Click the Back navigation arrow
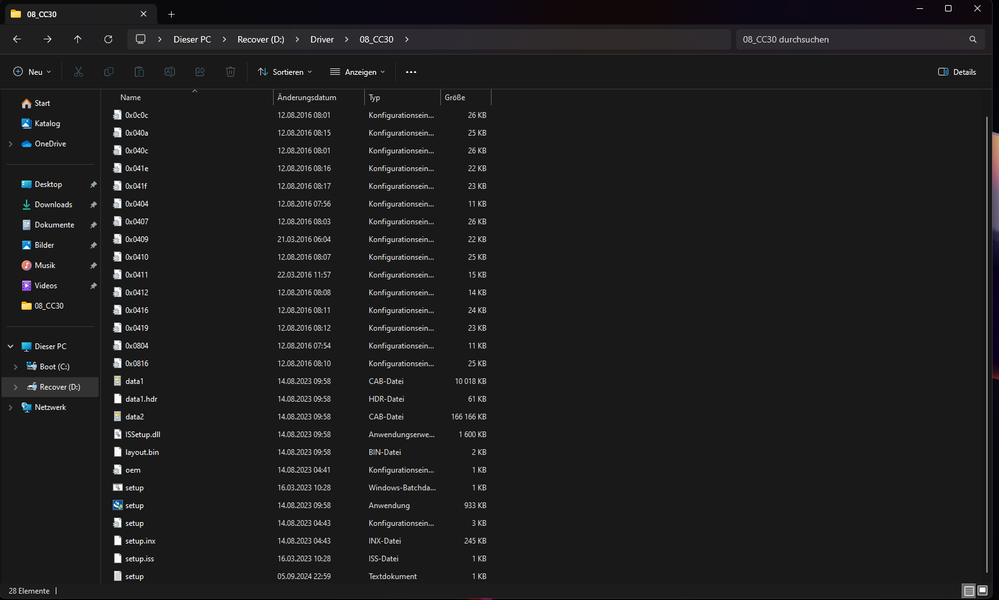The height and width of the screenshot is (600, 999). pyautogui.click(x=17, y=39)
